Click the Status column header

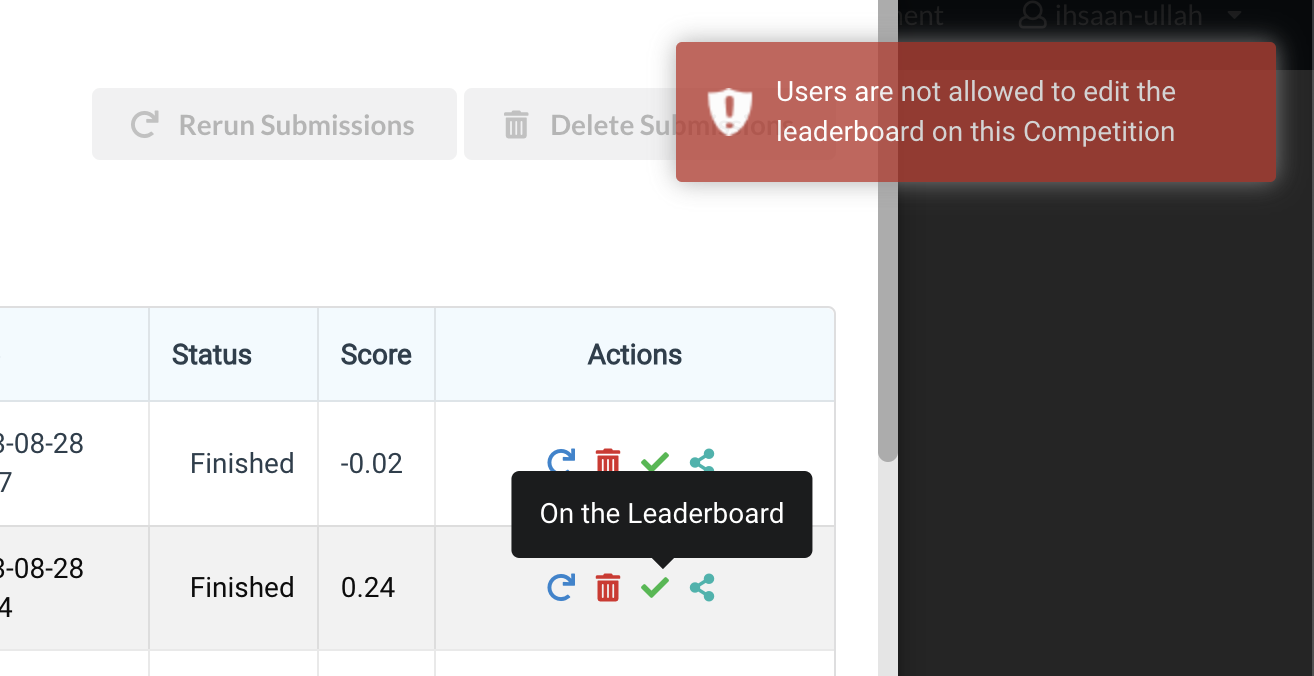point(210,354)
